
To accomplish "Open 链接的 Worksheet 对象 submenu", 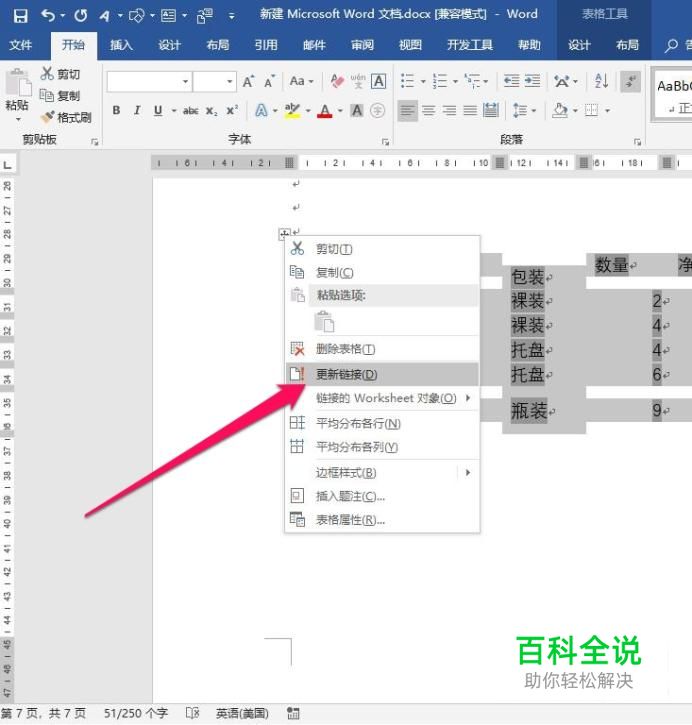I will click(x=382, y=398).
